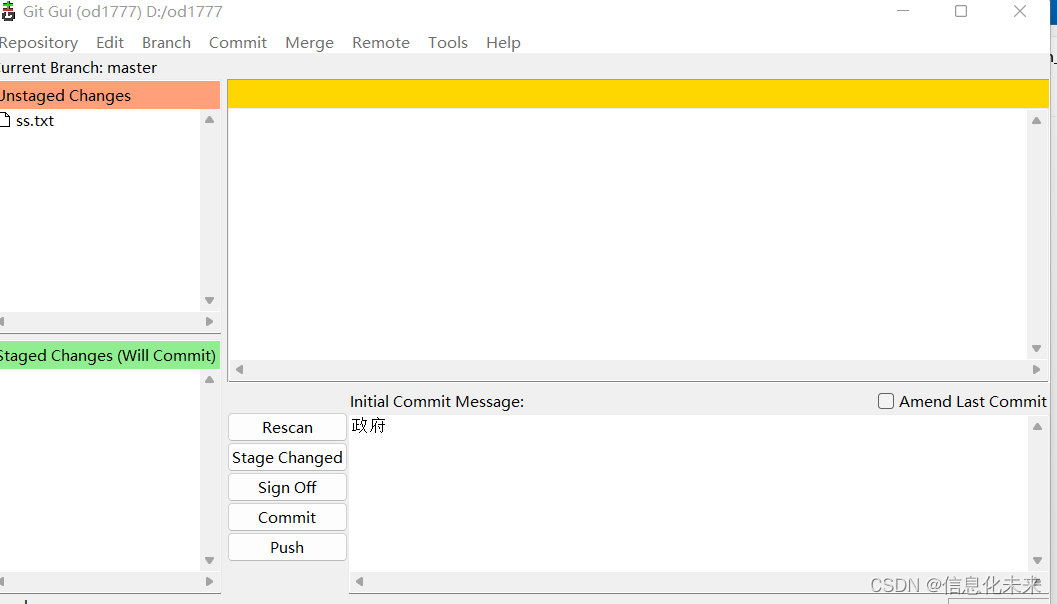
Task: Click the diff pane scroll up arrow
Action: click(x=1037, y=121)
